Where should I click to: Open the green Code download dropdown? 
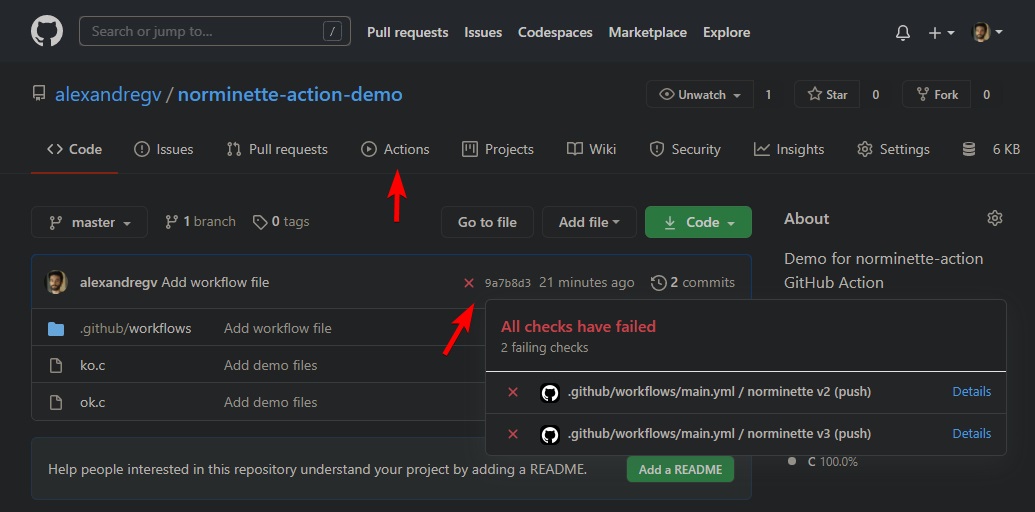point(698,222)
